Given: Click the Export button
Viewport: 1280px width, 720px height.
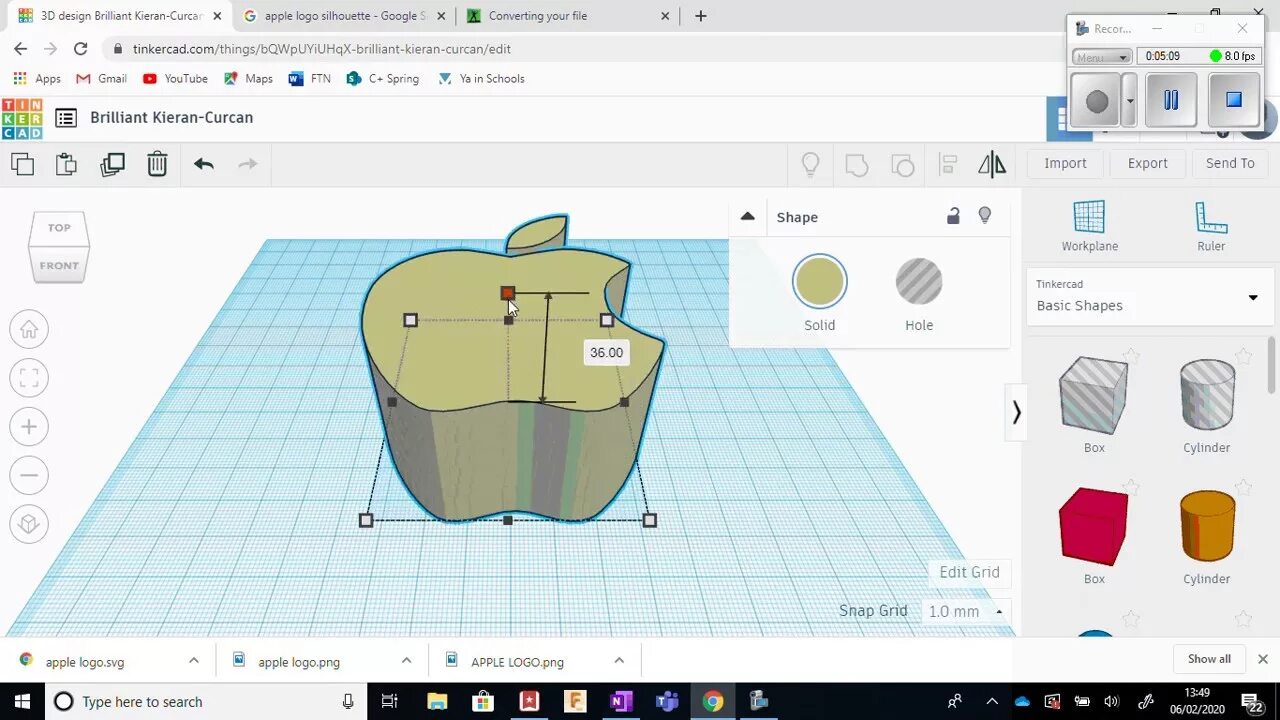Looking at the screenshot, I should click(x=1147, y=163).
